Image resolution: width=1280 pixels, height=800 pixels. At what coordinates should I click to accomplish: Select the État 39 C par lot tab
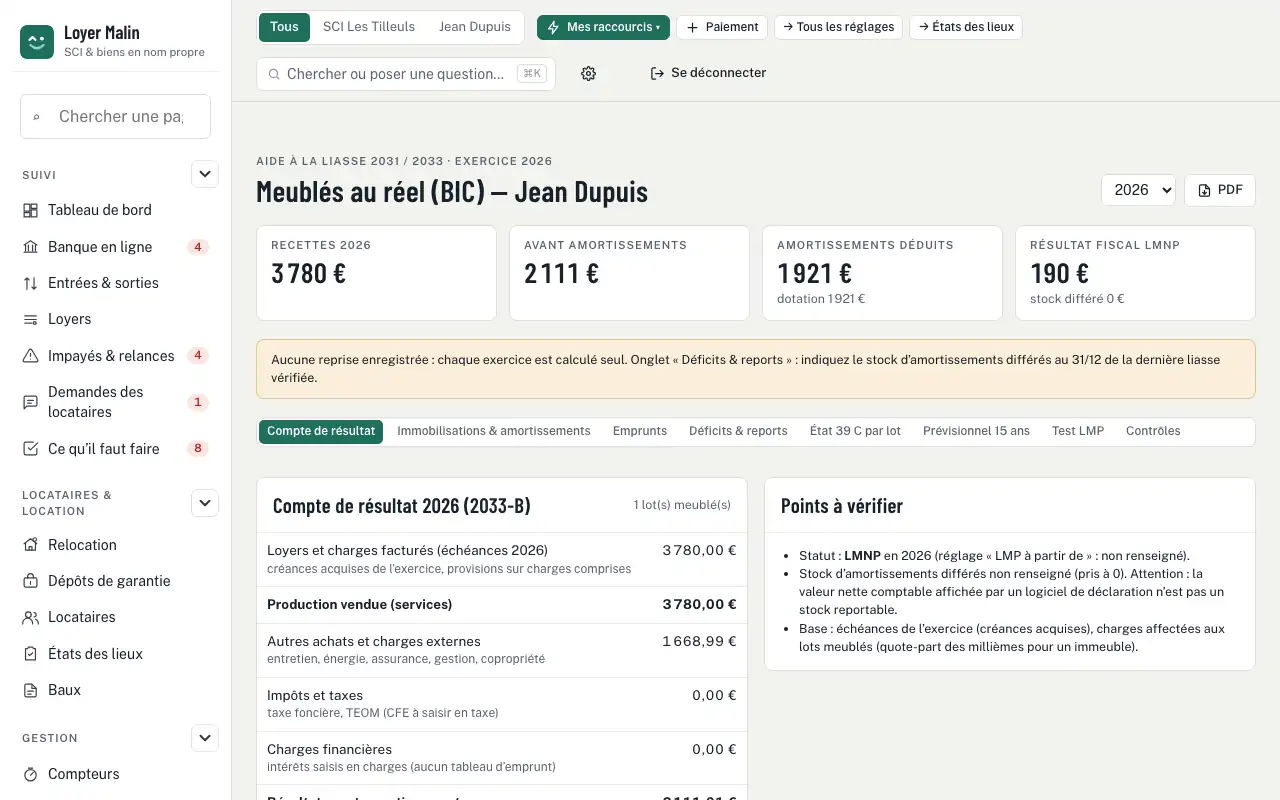pyautogui.click(x=855, y=431)
